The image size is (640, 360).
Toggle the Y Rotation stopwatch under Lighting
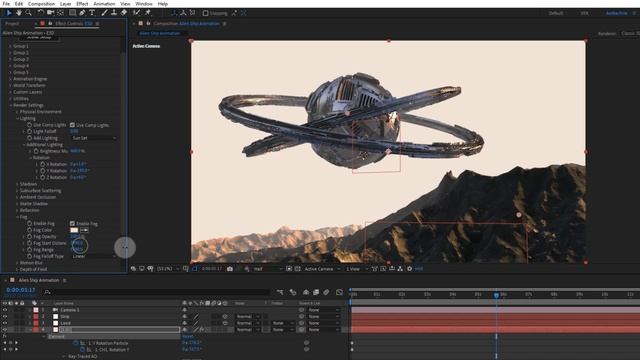pyautogui.click(x=42, y=171)
